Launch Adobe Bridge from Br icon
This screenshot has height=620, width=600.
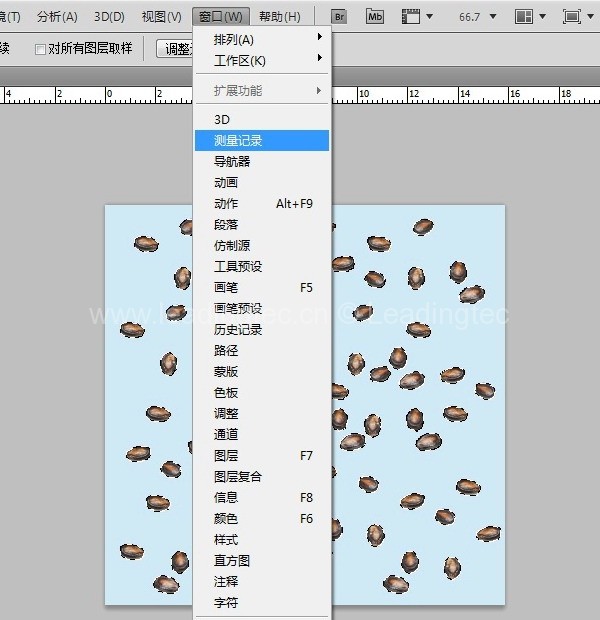coord(340,17)
